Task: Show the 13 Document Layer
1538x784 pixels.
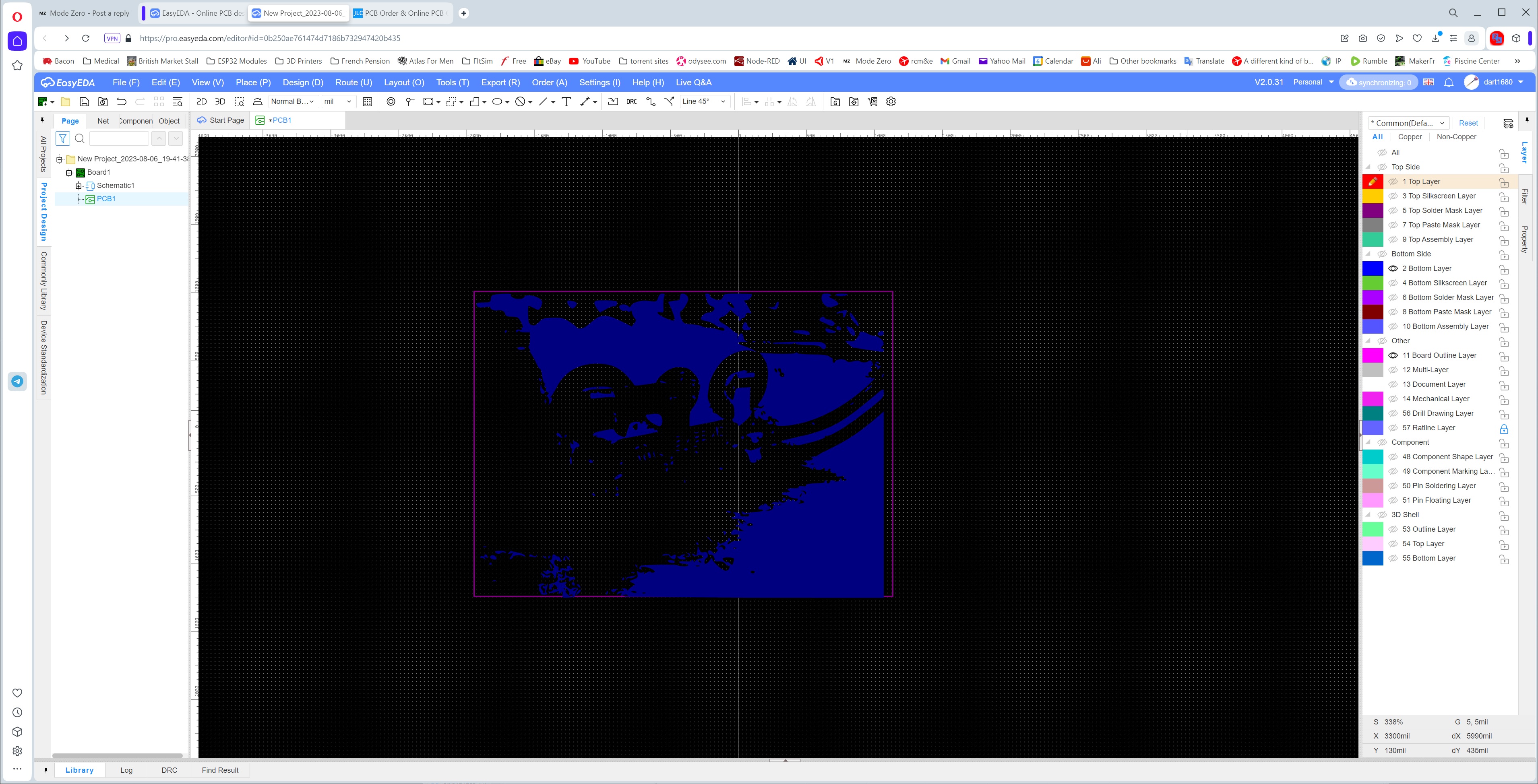Action: 1393,385
